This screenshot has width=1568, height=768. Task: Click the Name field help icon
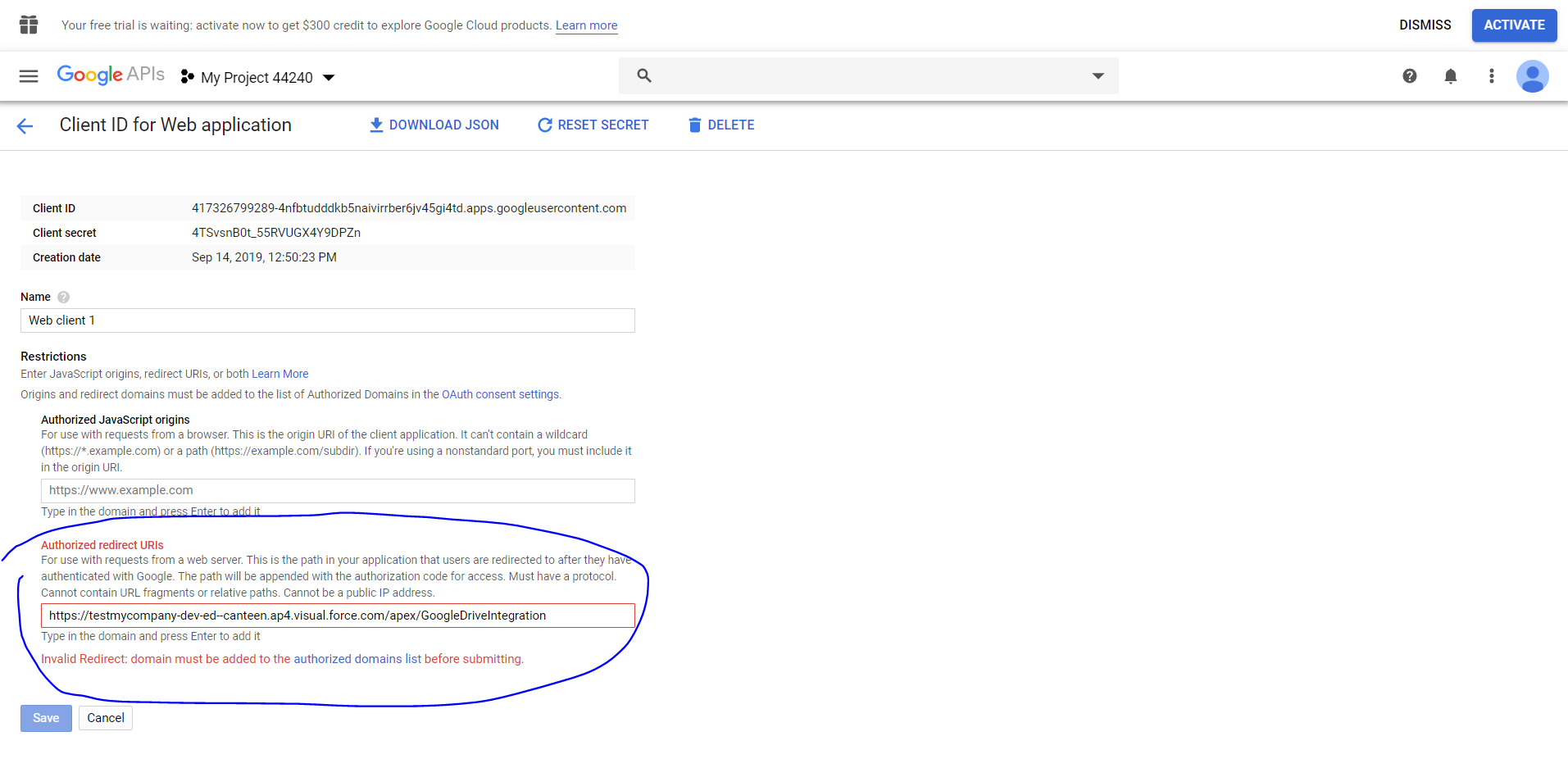click(64, 297)
